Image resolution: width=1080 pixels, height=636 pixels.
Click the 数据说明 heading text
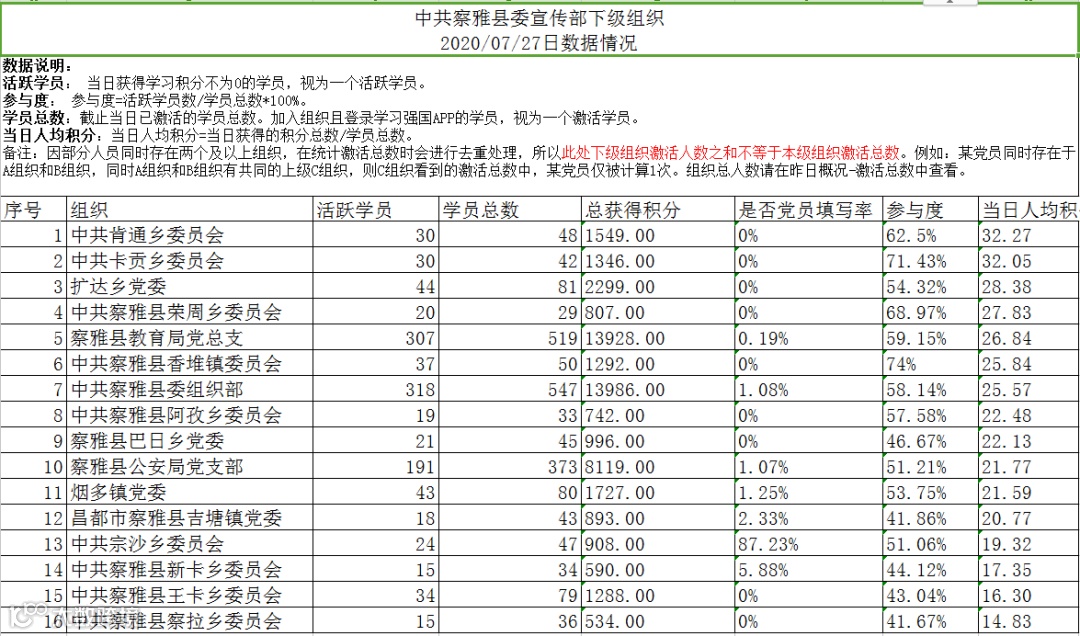[x=36, y=66]
